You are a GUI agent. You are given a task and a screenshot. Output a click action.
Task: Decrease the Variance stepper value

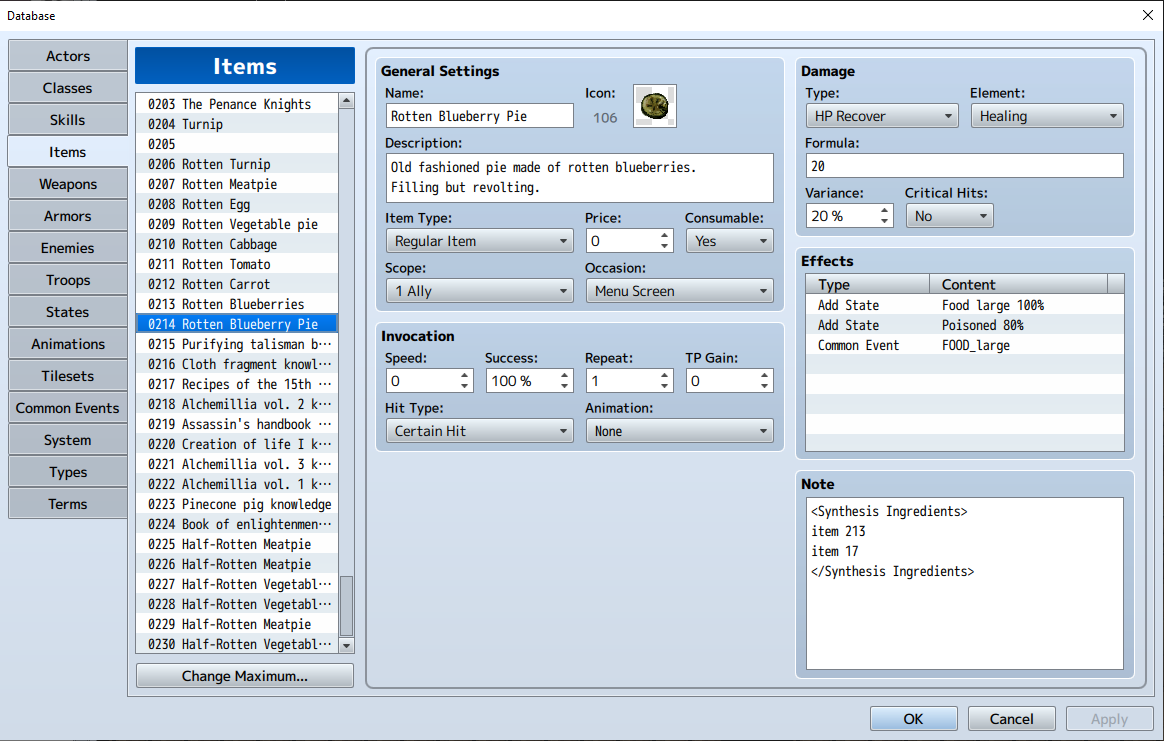(x=885, y=221)
